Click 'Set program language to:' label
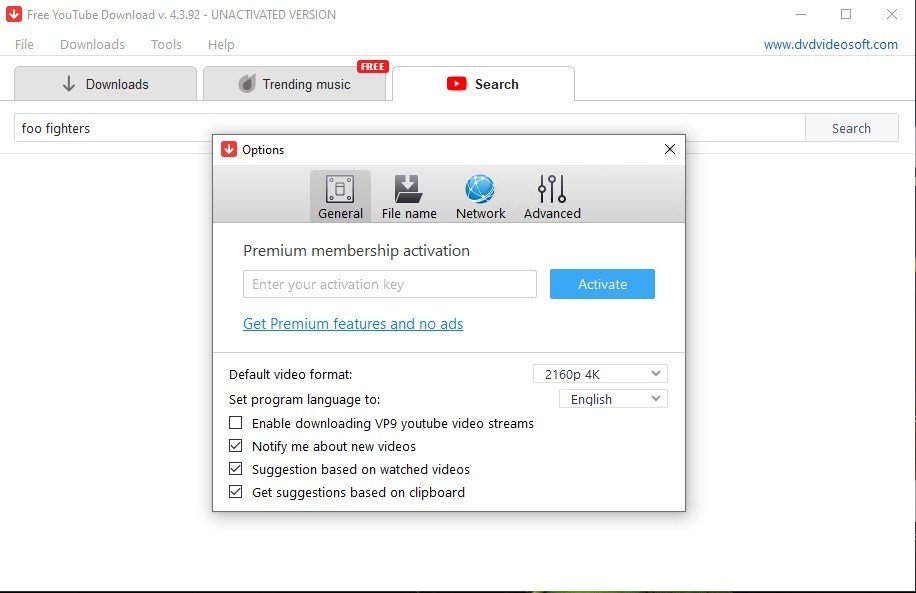Screen dimensions: 916x593 (304, 400)
